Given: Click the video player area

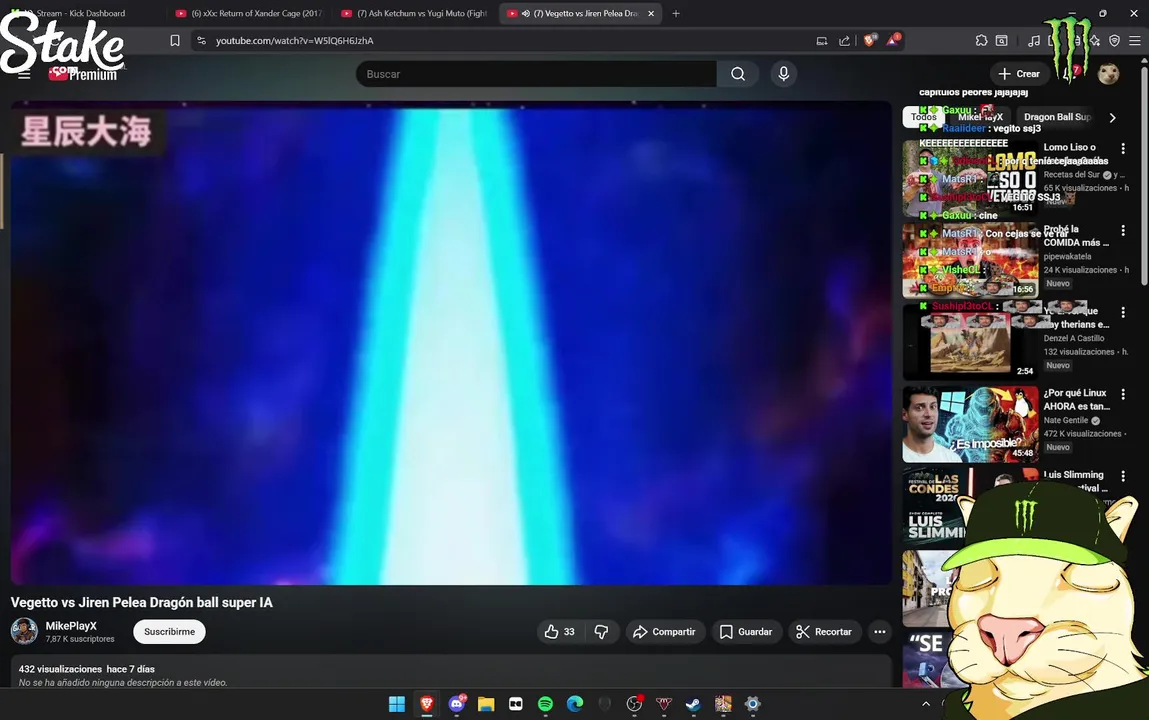Looking at the screenshot, I should pos(451,343).
